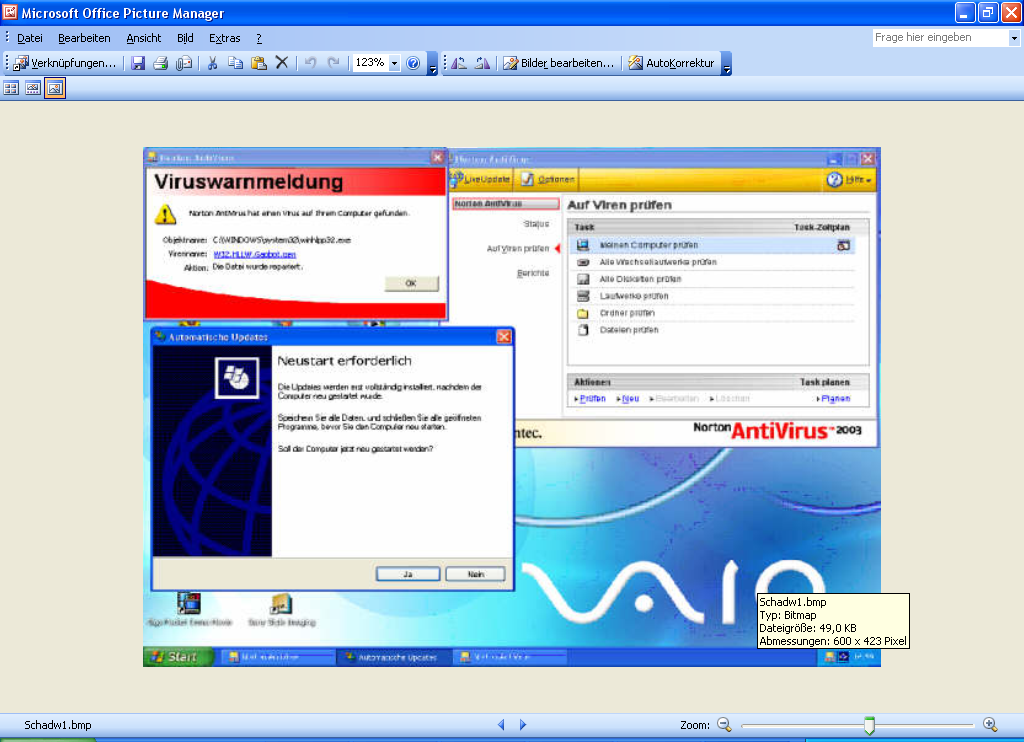Screen dimensions: 1024x742
Task: Open the help question box dropdown
Action: (x=1014, y=38)
